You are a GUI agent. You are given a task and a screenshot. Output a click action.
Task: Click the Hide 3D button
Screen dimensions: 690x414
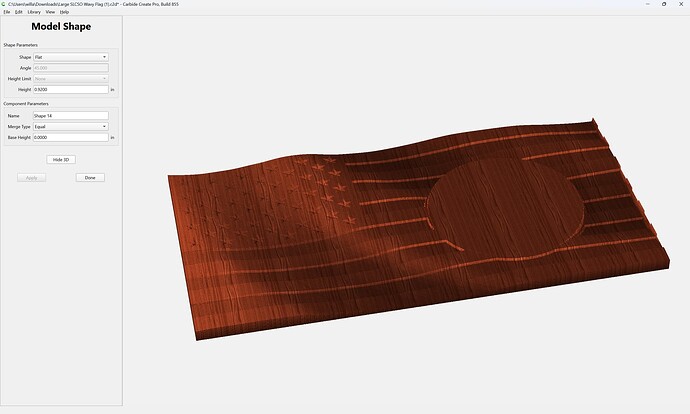tap(61, 160)
